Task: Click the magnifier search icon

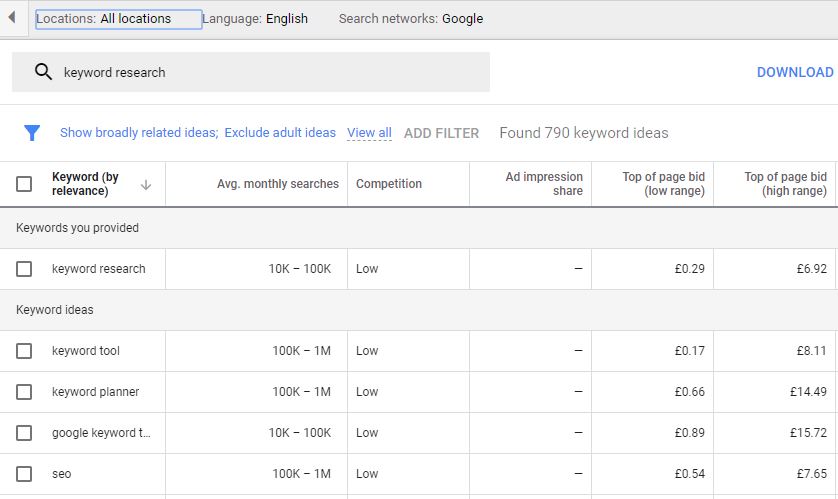Action: (x=43, y=72)
